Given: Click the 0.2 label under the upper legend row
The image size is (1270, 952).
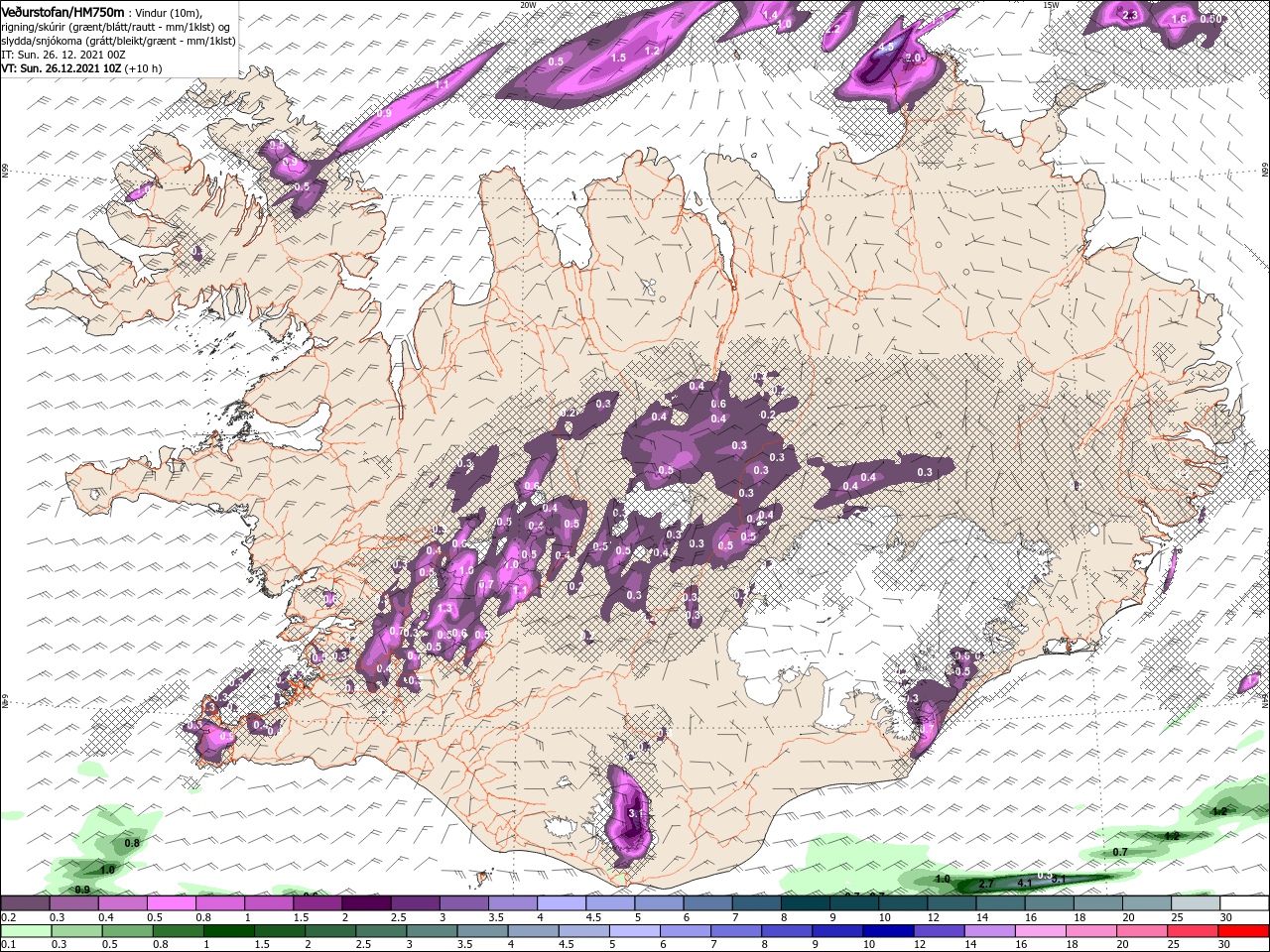Looking at the screenshot, I should [x=8, y=917].
